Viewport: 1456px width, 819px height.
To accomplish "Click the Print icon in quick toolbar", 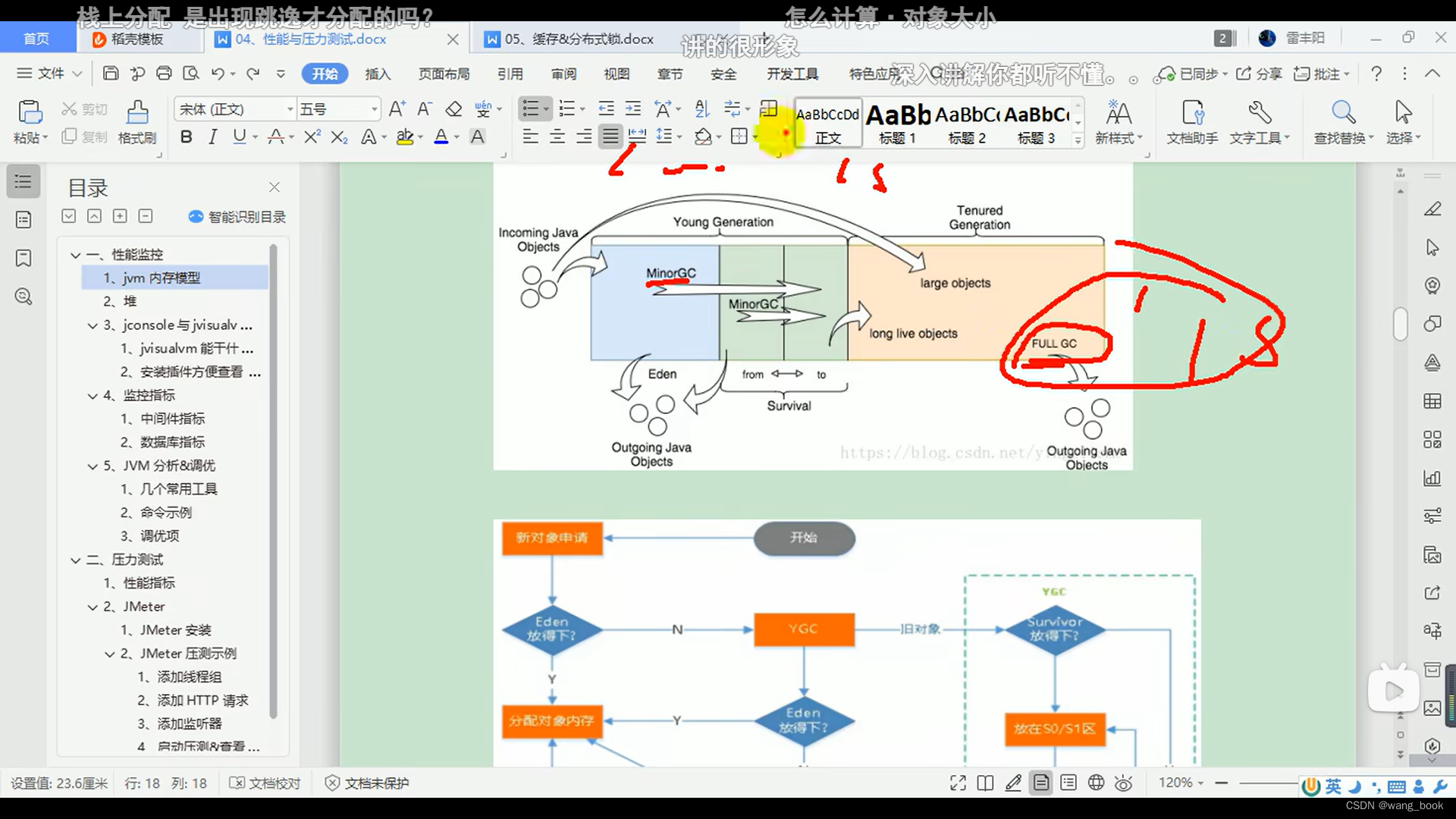I will [164, 74].
